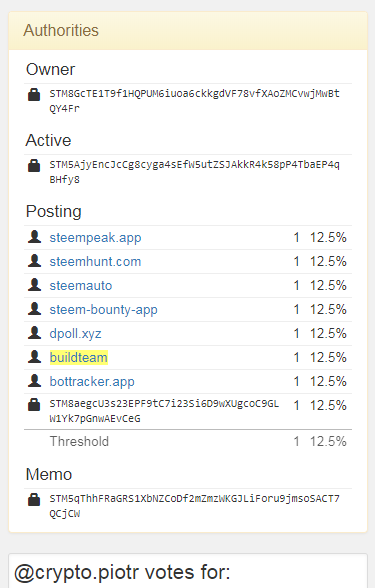Click the person icon beside dpoll.xyz
The height and width of the screenshot is (588, 375).
click(34, 333)
